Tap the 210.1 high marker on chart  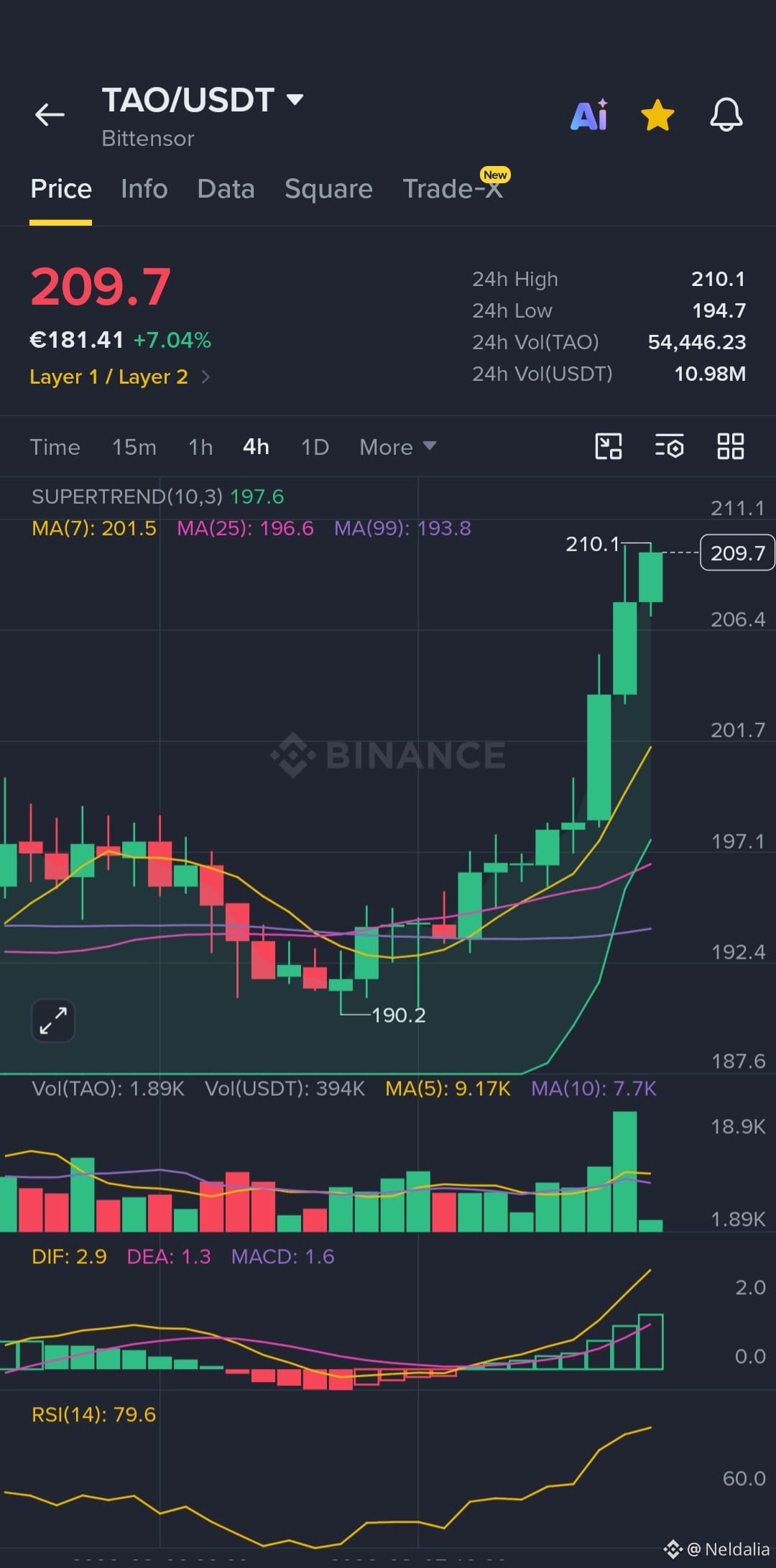pos(592,544)
